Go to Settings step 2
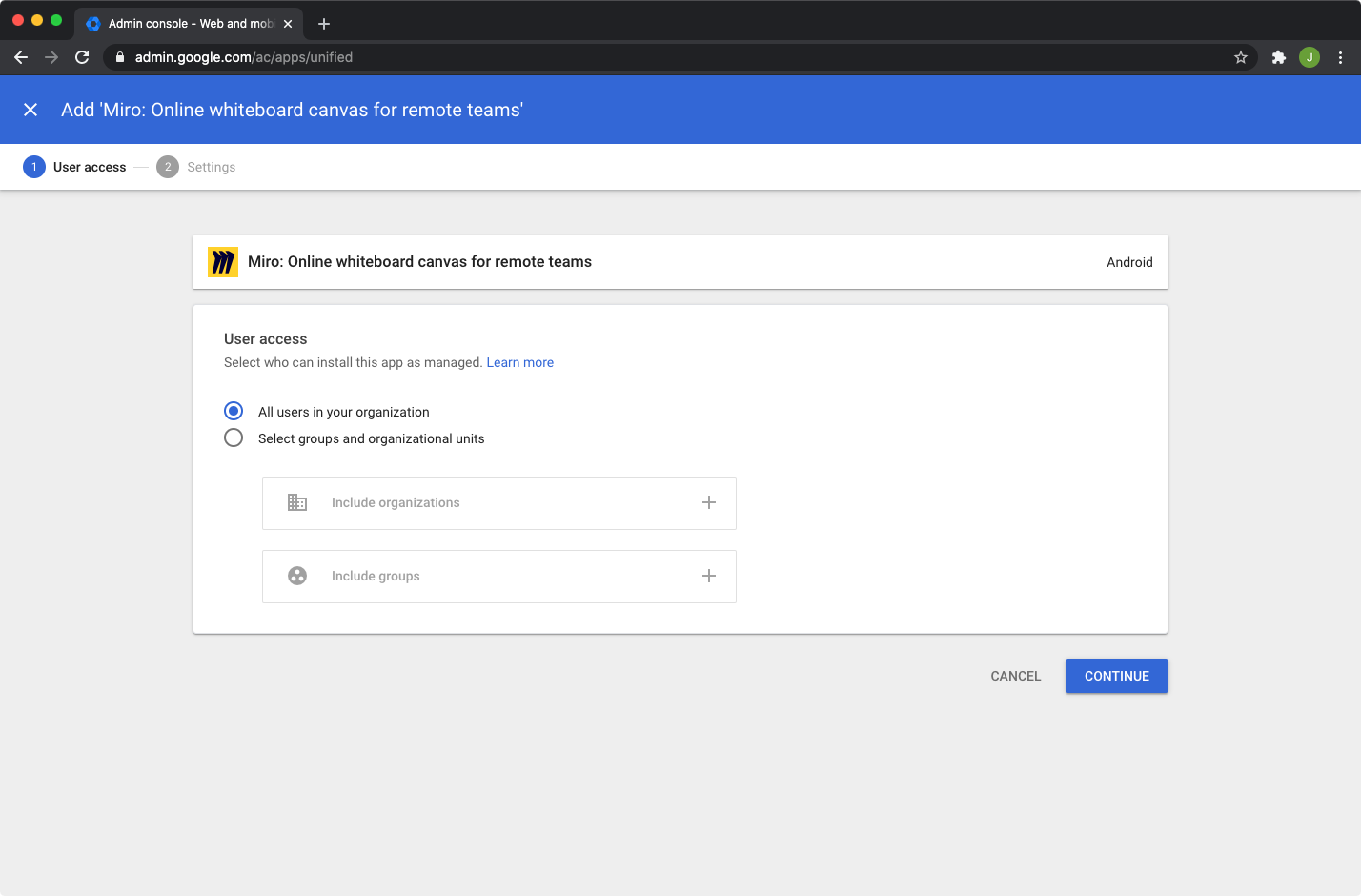This screenshot has width=1361, height=896. tap(196, 167)
